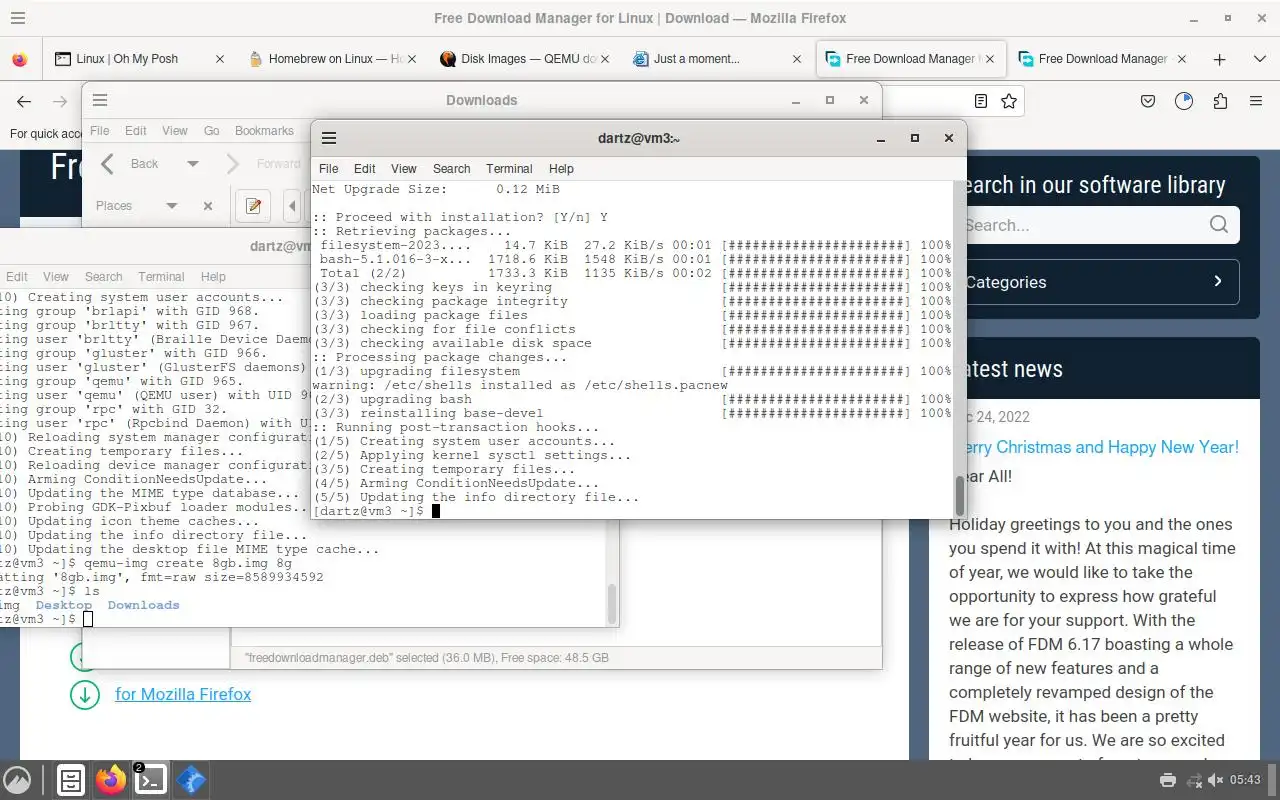
Task: Click the Forward button in Downloads window
Action: 262,164
